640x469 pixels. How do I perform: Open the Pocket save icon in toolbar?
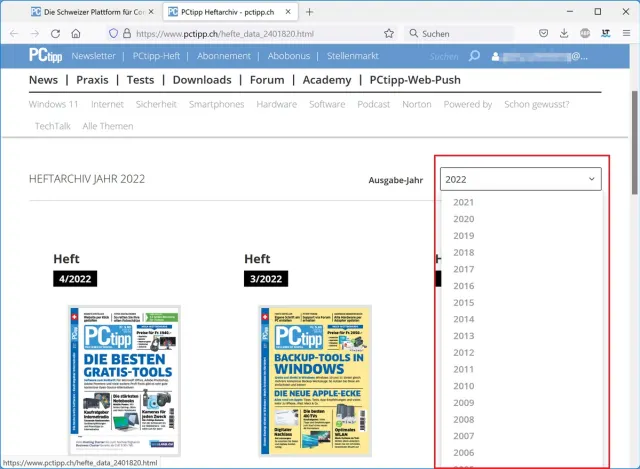click(542, 33)
